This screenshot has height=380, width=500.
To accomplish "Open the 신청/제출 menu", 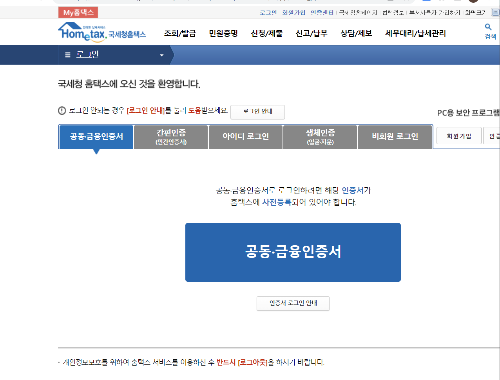I will click(x=266, y=33).
